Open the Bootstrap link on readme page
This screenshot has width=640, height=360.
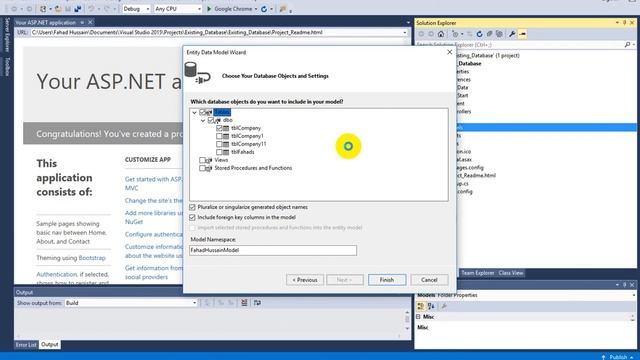click(92, 258)
